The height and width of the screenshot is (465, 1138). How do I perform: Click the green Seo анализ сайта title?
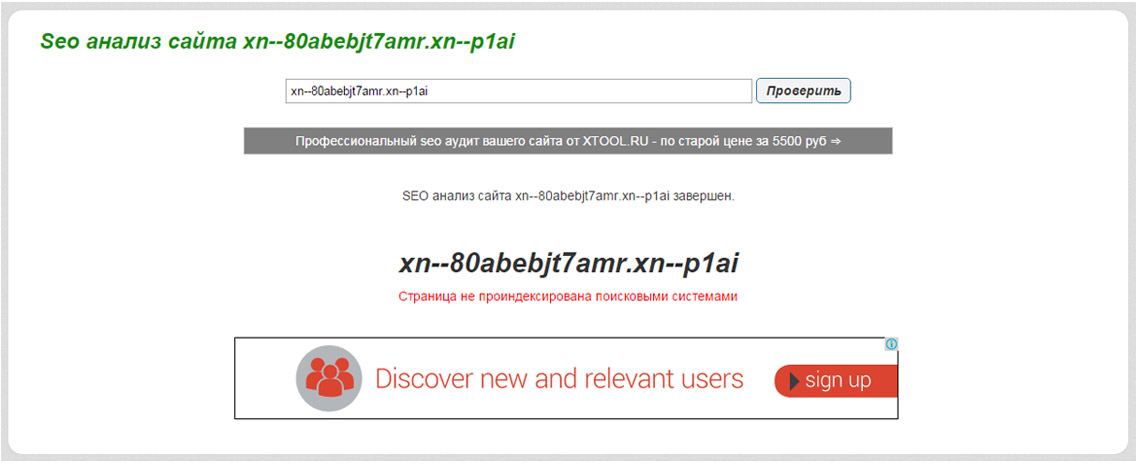pos(277,41)
